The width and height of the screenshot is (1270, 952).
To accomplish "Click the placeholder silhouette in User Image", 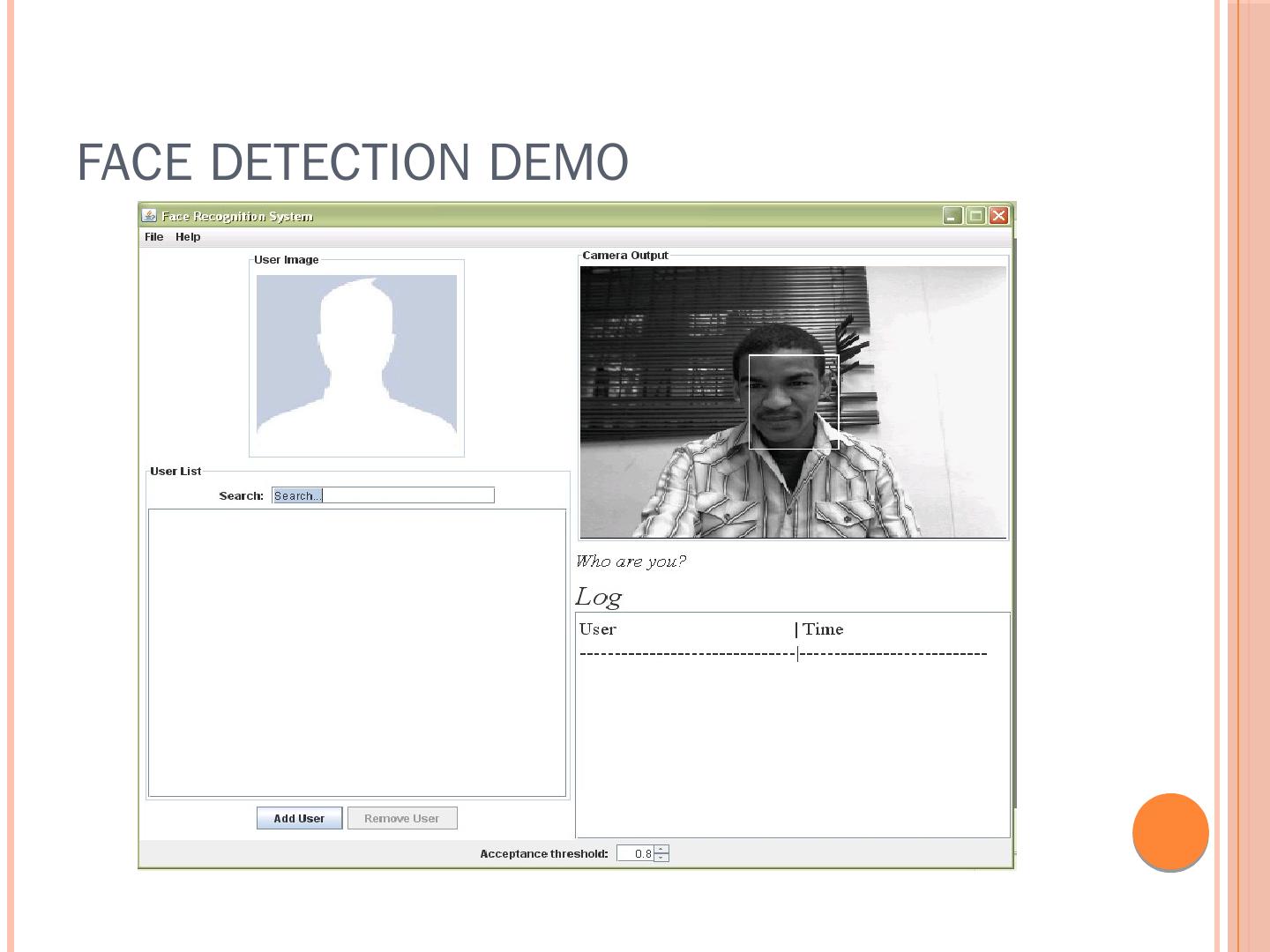I will point(356,356).
